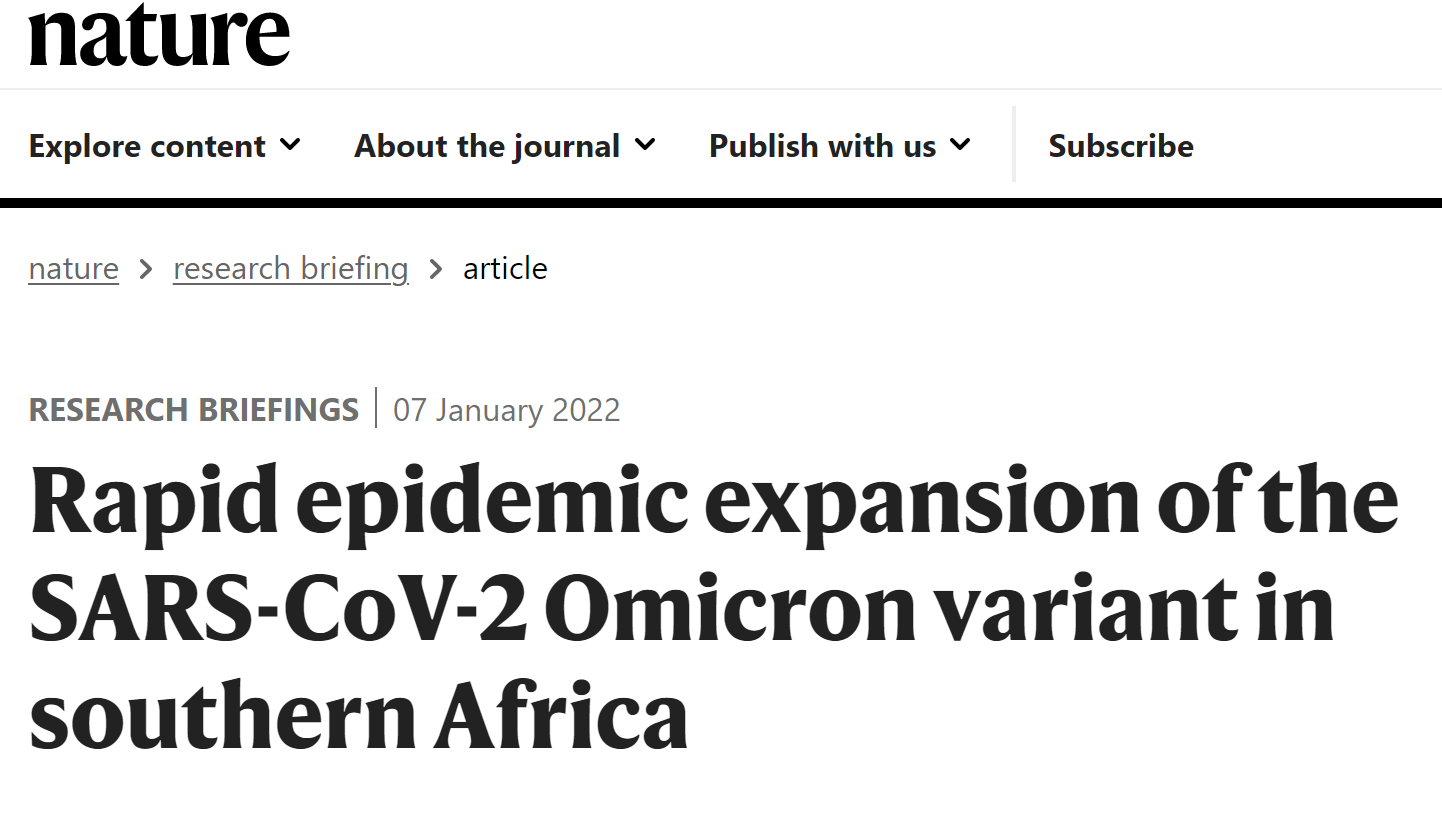Expand the About the journal chevron arrow
The width and height of the screenshot is (1442, 828).
(645, 145)
